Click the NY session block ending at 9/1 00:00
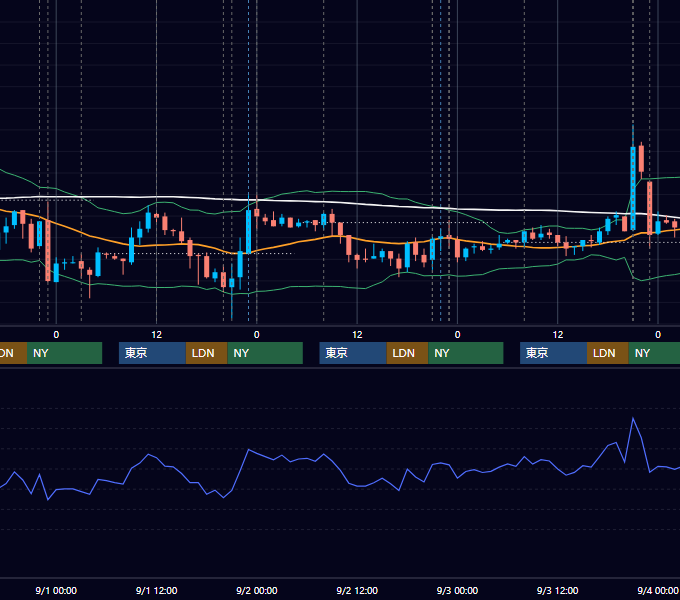 click(x=64, y=353)
